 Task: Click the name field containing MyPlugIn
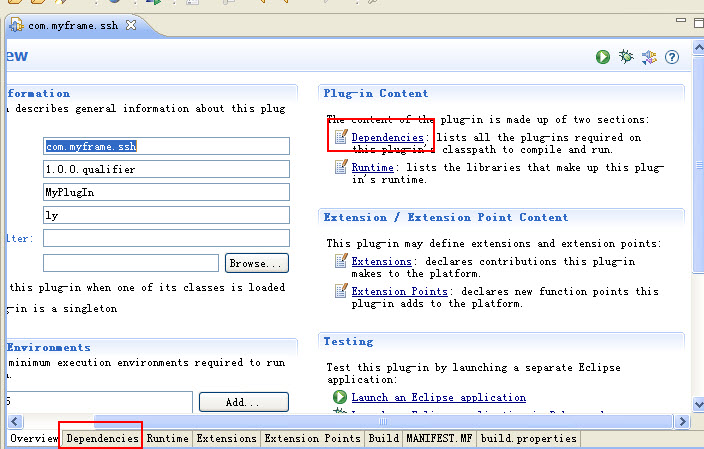tap(166, 192)
